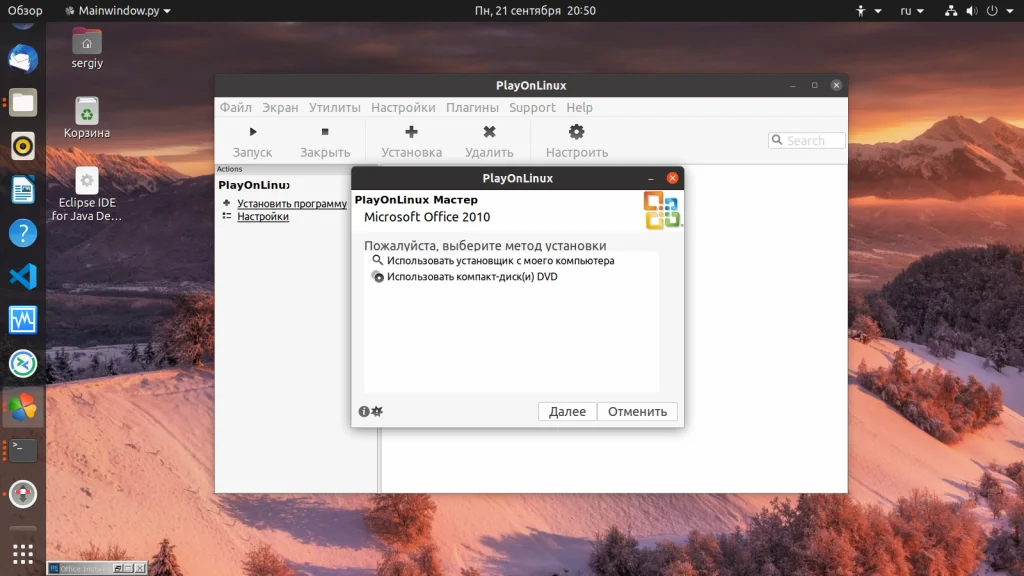Click the Установить программу link
The image size is (1024, 576).
pos(292,204)
